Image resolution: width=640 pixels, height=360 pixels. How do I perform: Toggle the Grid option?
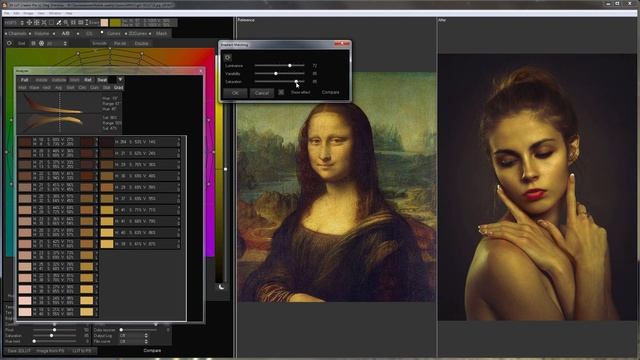21,43
